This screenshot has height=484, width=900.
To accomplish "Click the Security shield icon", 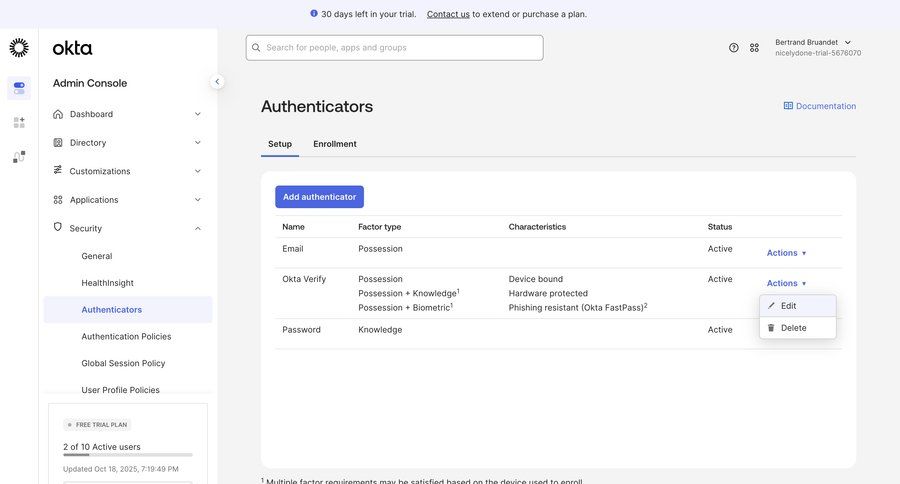I will (x=57, y=227).
